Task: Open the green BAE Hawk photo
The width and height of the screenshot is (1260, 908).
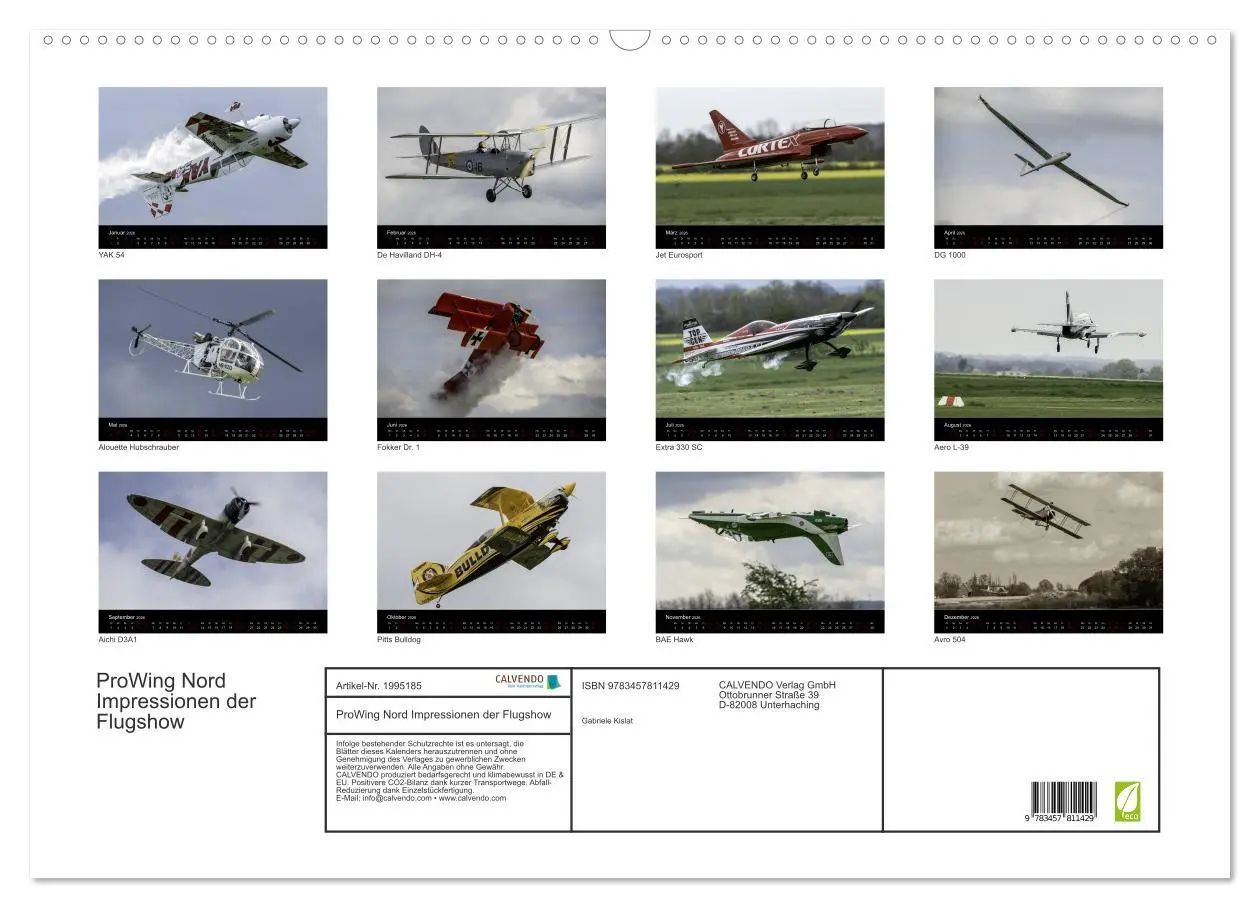Action: pyautogui.click(x=770, y=540)
